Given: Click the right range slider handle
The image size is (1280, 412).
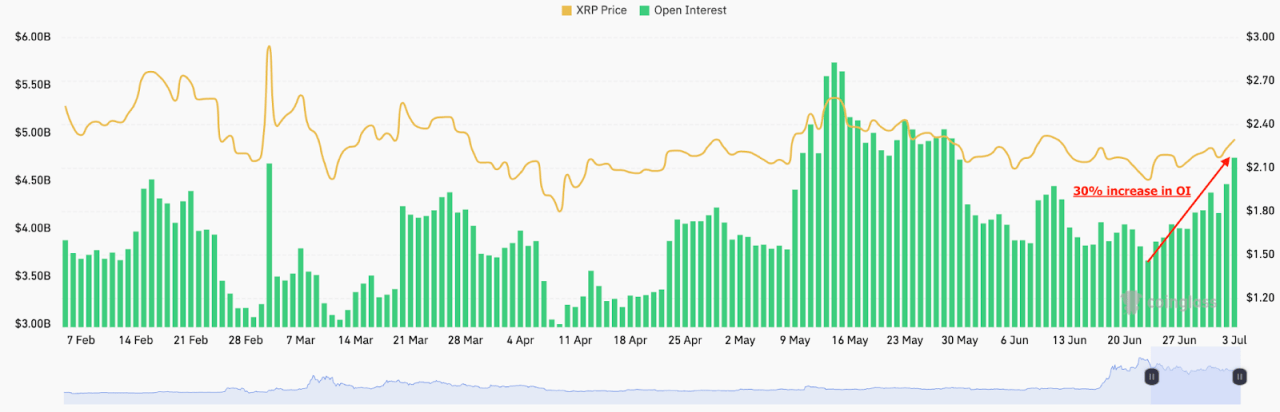Looking at the screenshot, I should pos(1239,376).
